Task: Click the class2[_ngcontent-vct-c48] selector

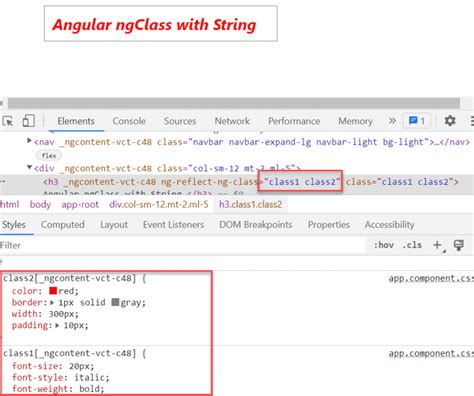Action: tap(70, 278)
